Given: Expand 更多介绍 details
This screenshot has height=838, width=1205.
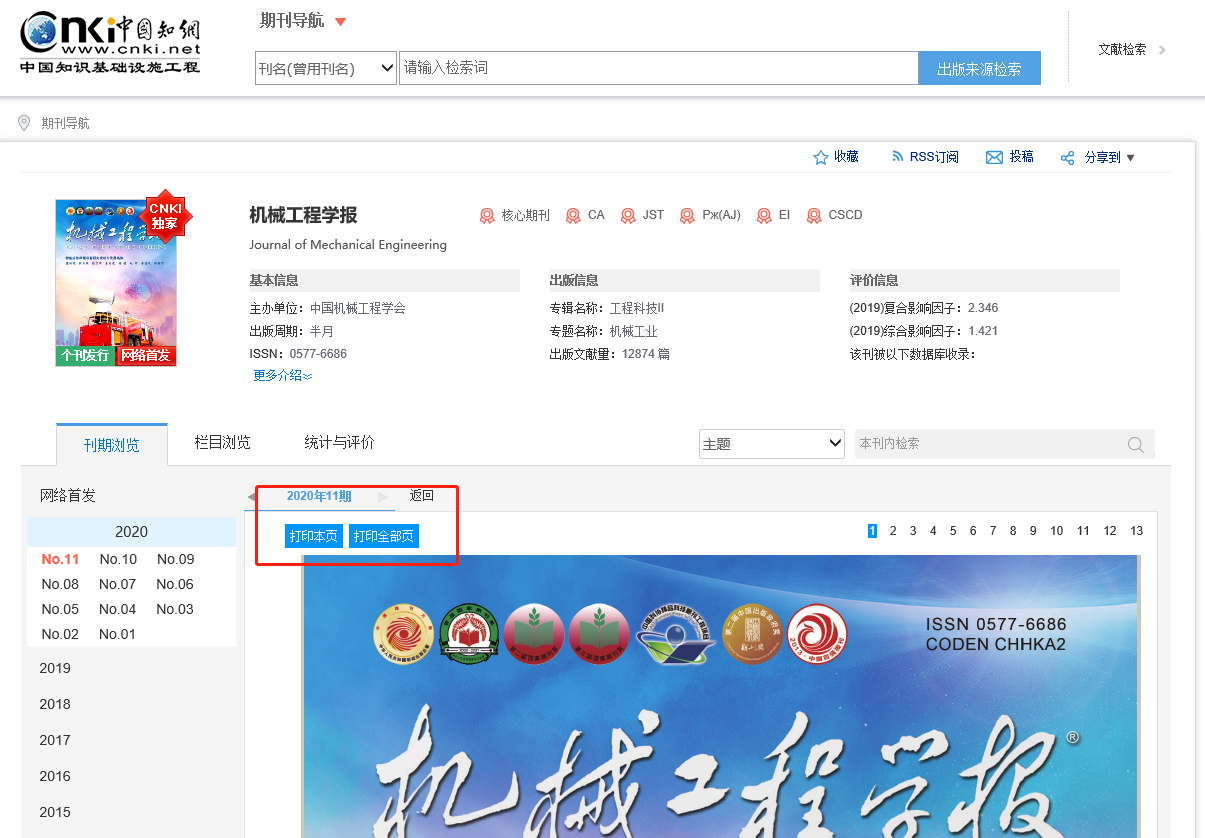Looking at the screenshot, I should point(283,376).
